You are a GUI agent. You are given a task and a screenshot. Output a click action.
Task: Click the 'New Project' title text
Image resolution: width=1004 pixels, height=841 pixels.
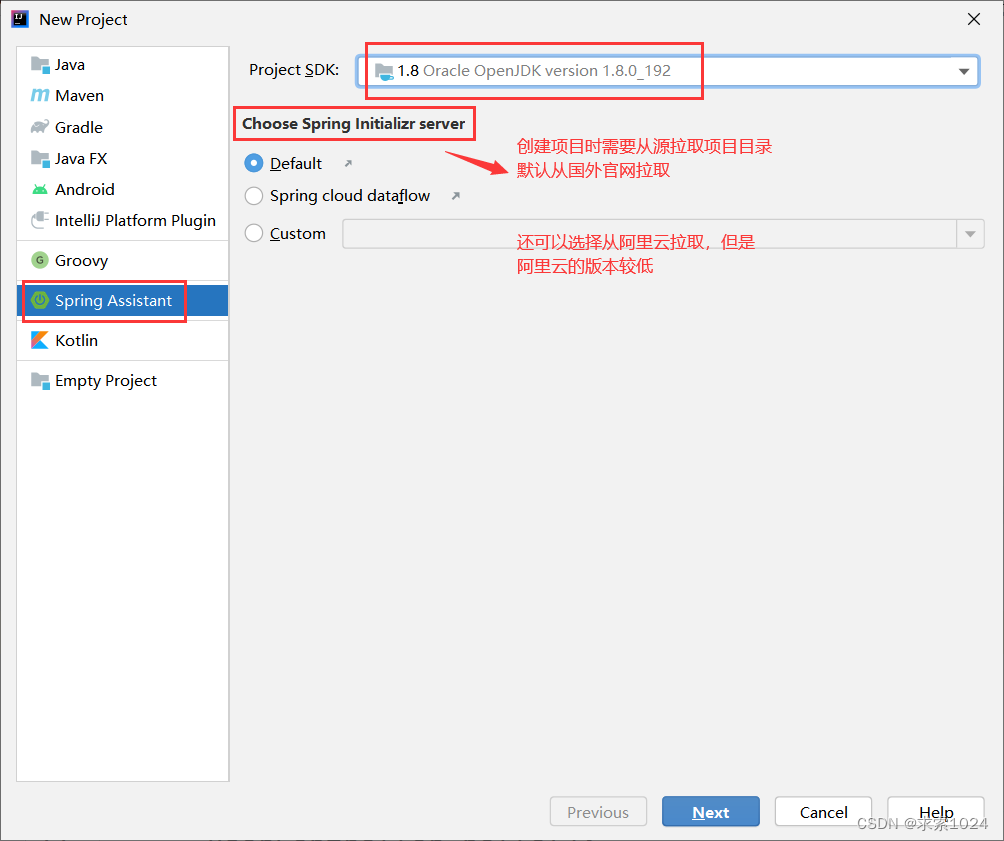pyautogui.click(x=83, y=20)
